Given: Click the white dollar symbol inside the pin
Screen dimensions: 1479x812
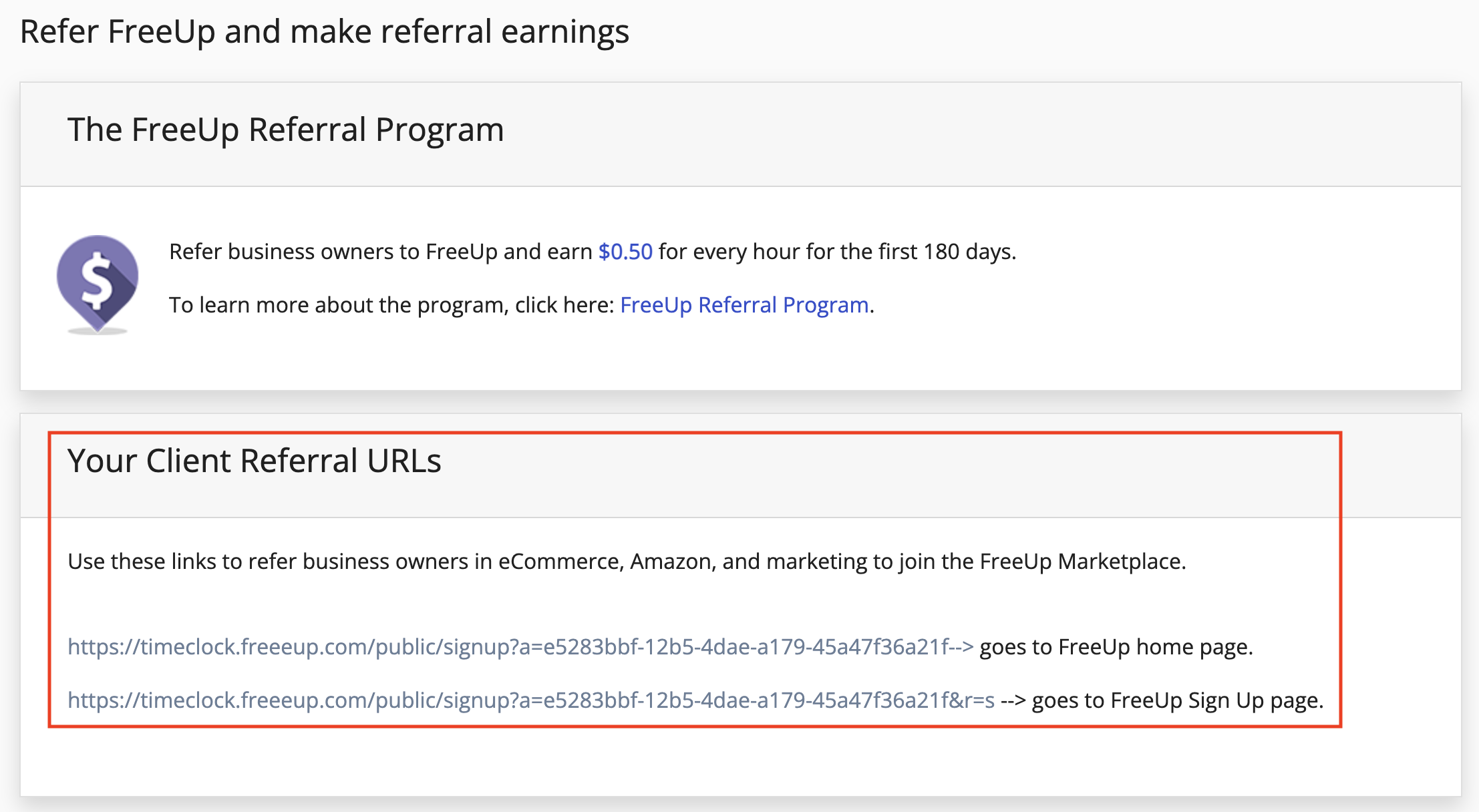Looking at the screenshot, I should tap(98, 280).
